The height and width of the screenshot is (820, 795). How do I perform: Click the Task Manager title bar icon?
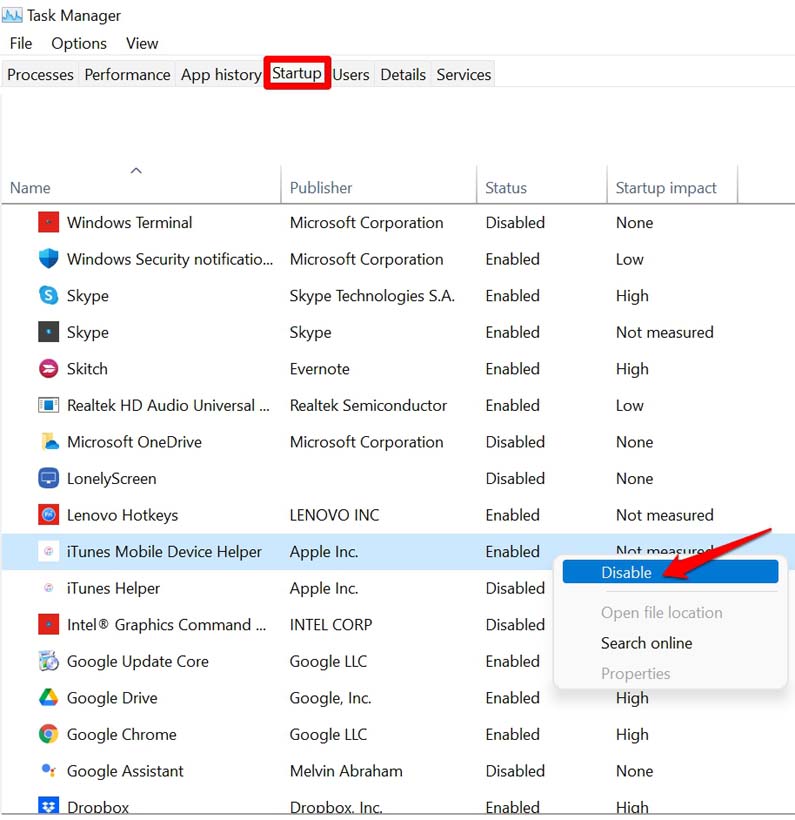tap(12, 15)
